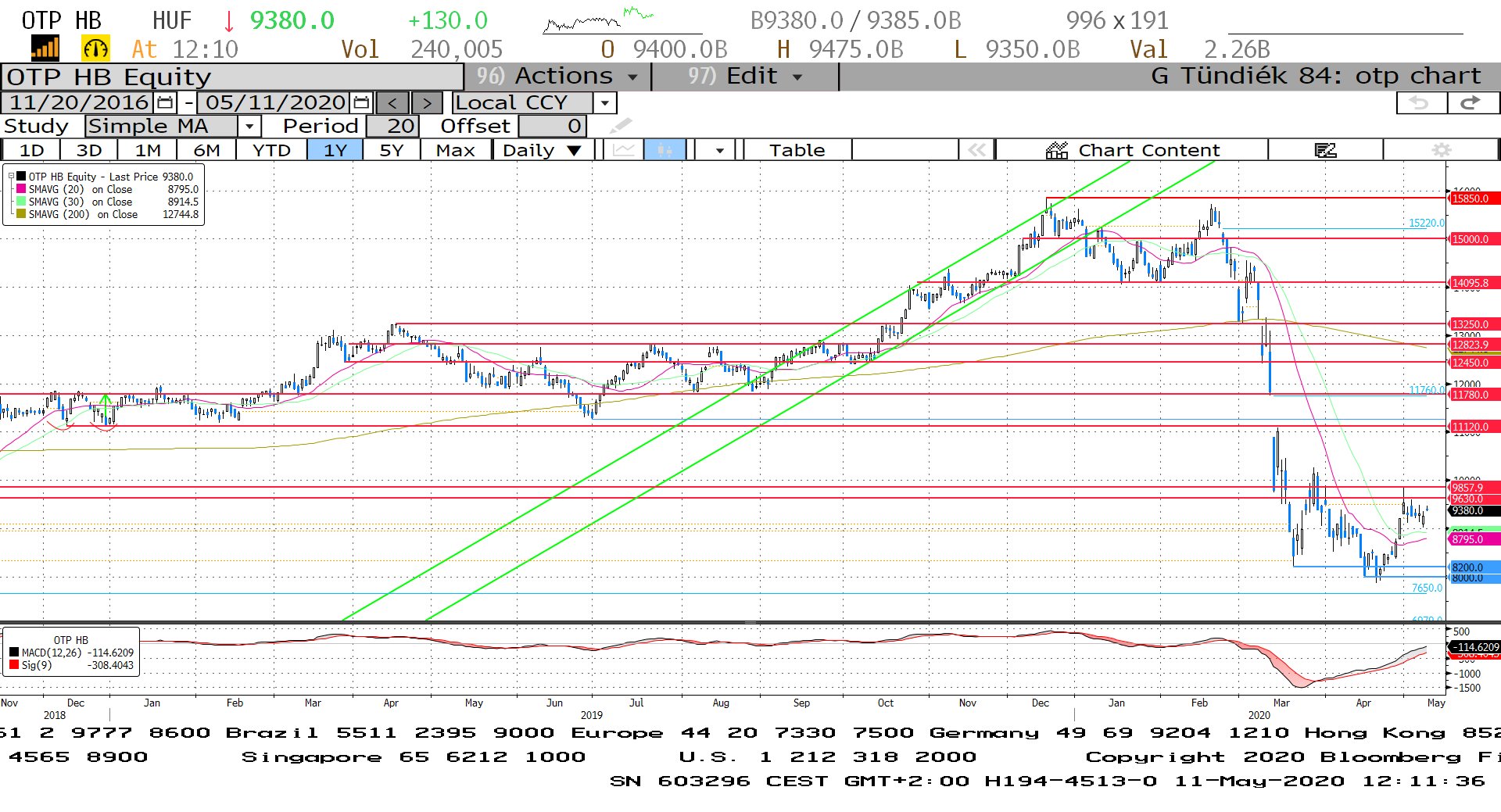Select the candlestick chart type icon

point(665,150)
